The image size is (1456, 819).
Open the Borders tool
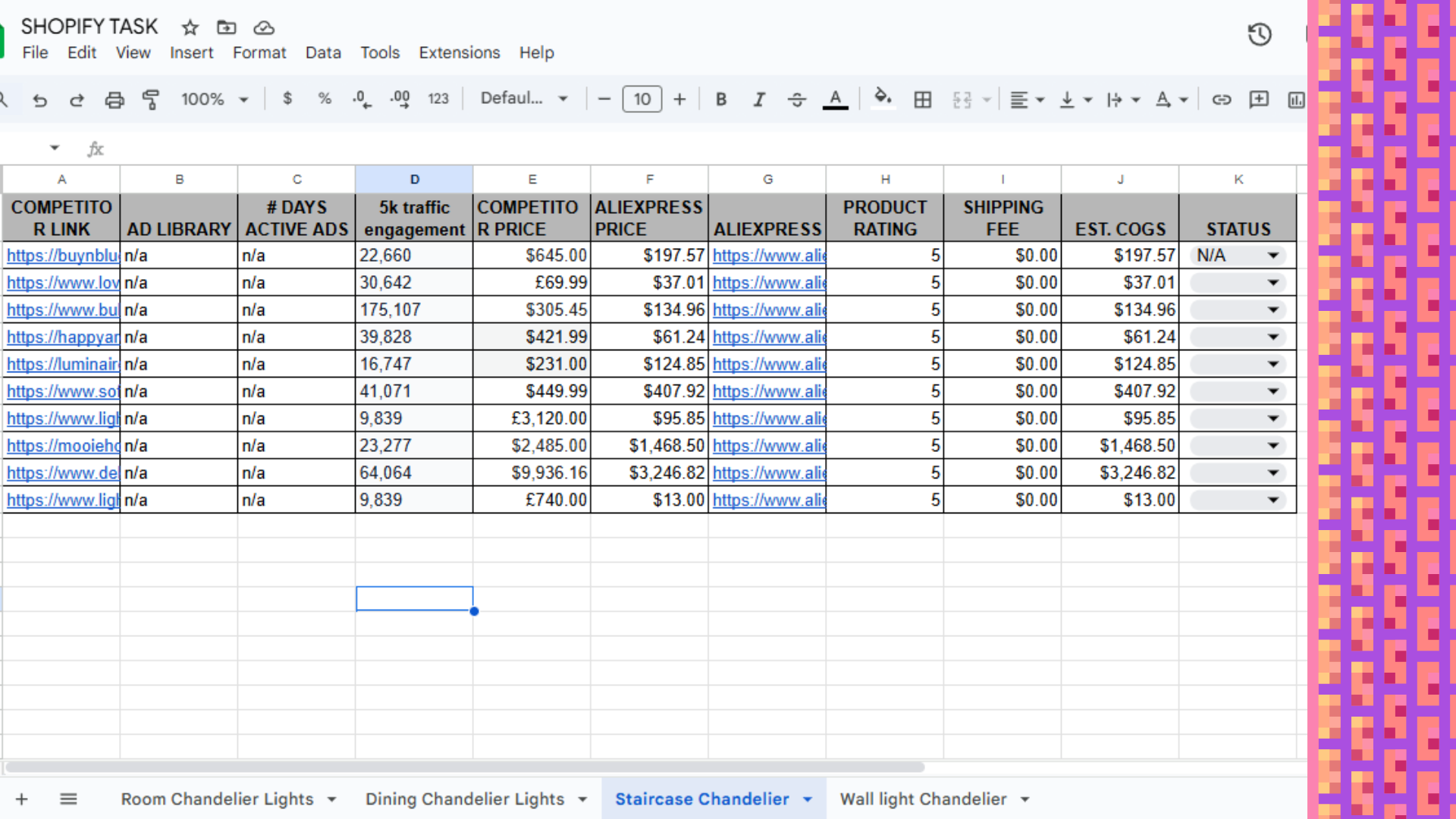click(922, 99)
